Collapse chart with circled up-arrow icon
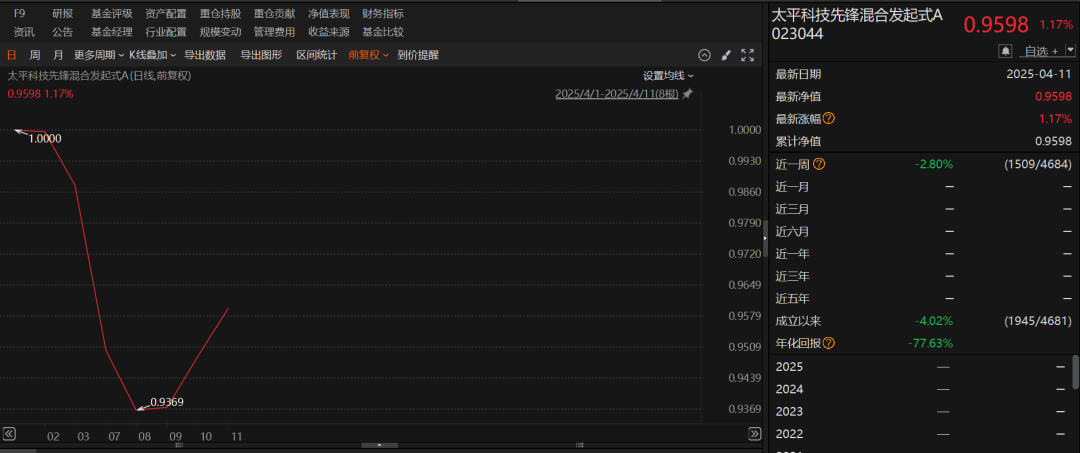Viewport: 1080px width, 453px height. [x=704, y=55]
